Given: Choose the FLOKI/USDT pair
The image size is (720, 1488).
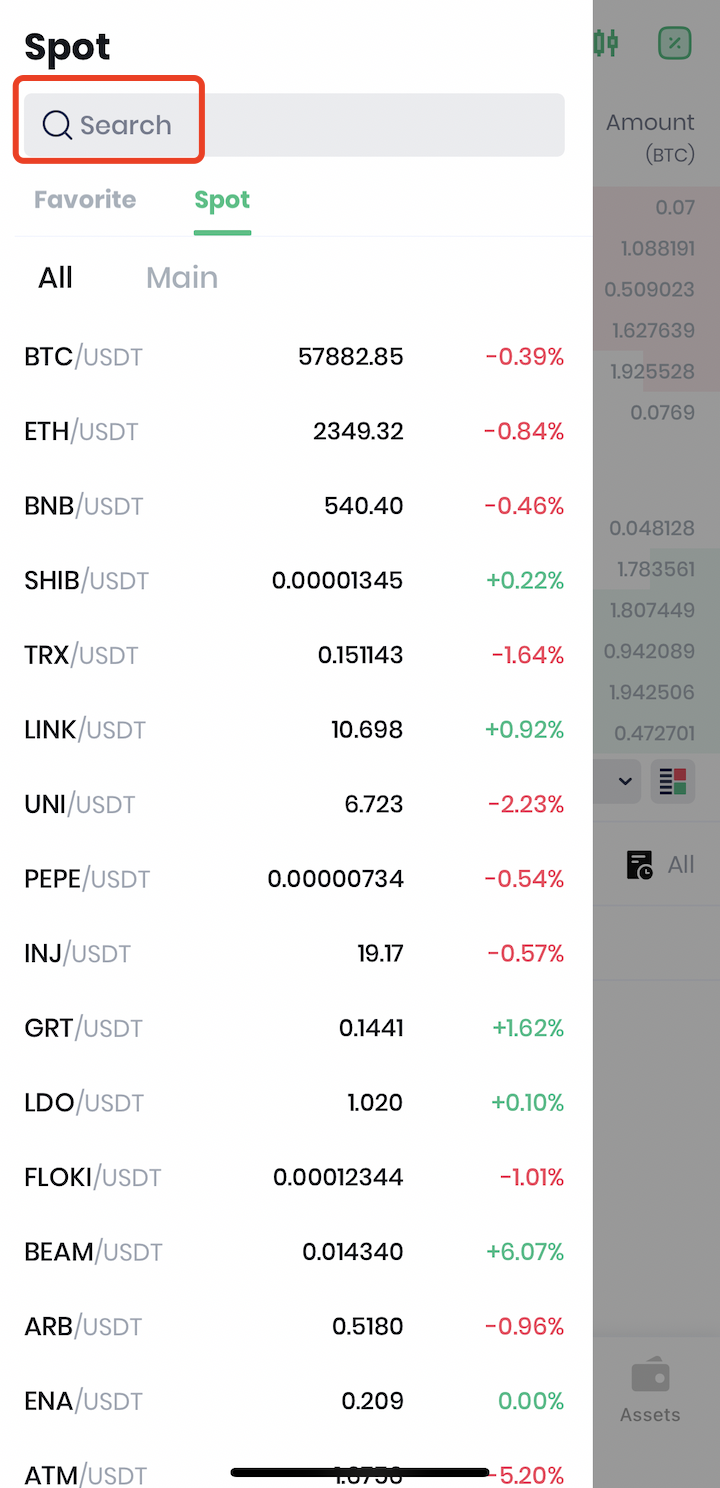Looking at the screenshot, I should click(294, 1177).
